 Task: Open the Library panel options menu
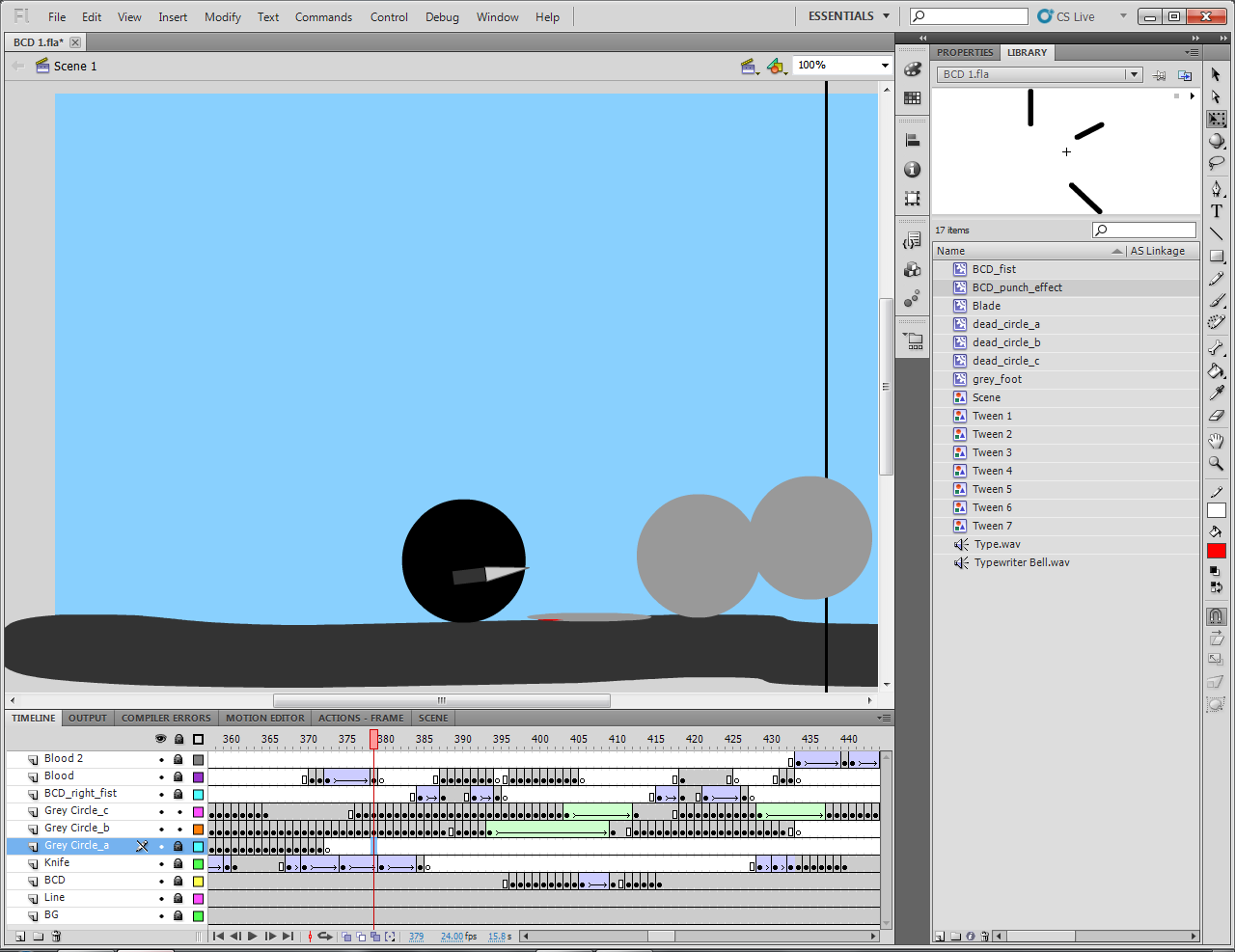coord(1193,52)
